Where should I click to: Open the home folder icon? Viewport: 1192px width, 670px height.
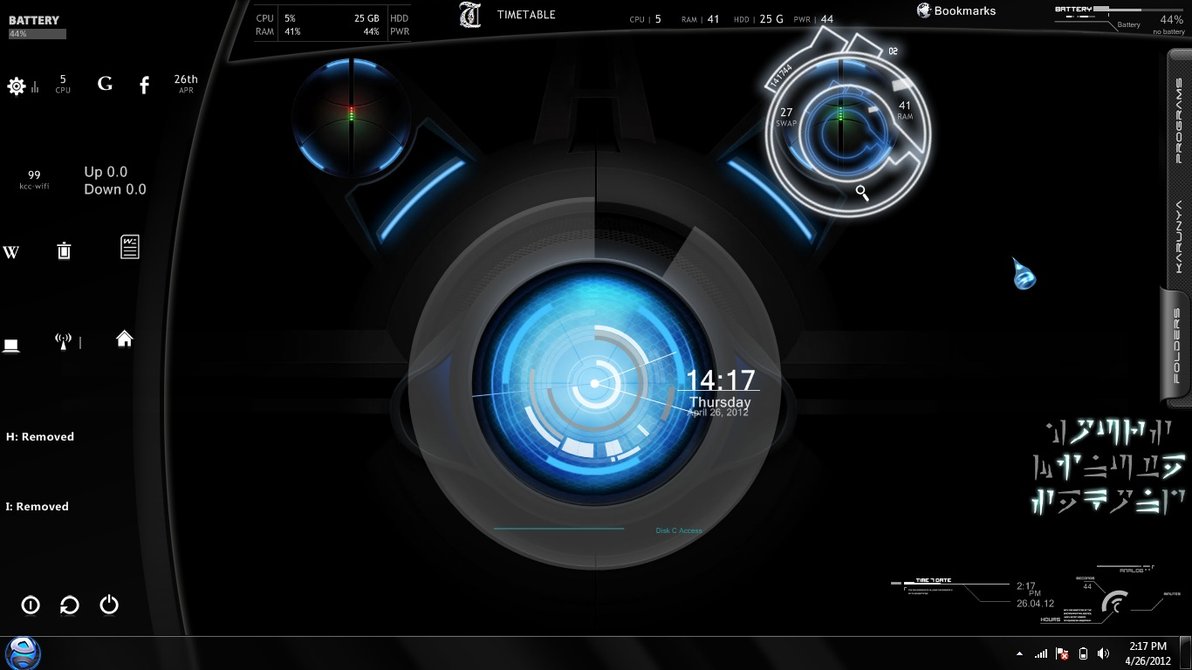[x=124, y=339]
